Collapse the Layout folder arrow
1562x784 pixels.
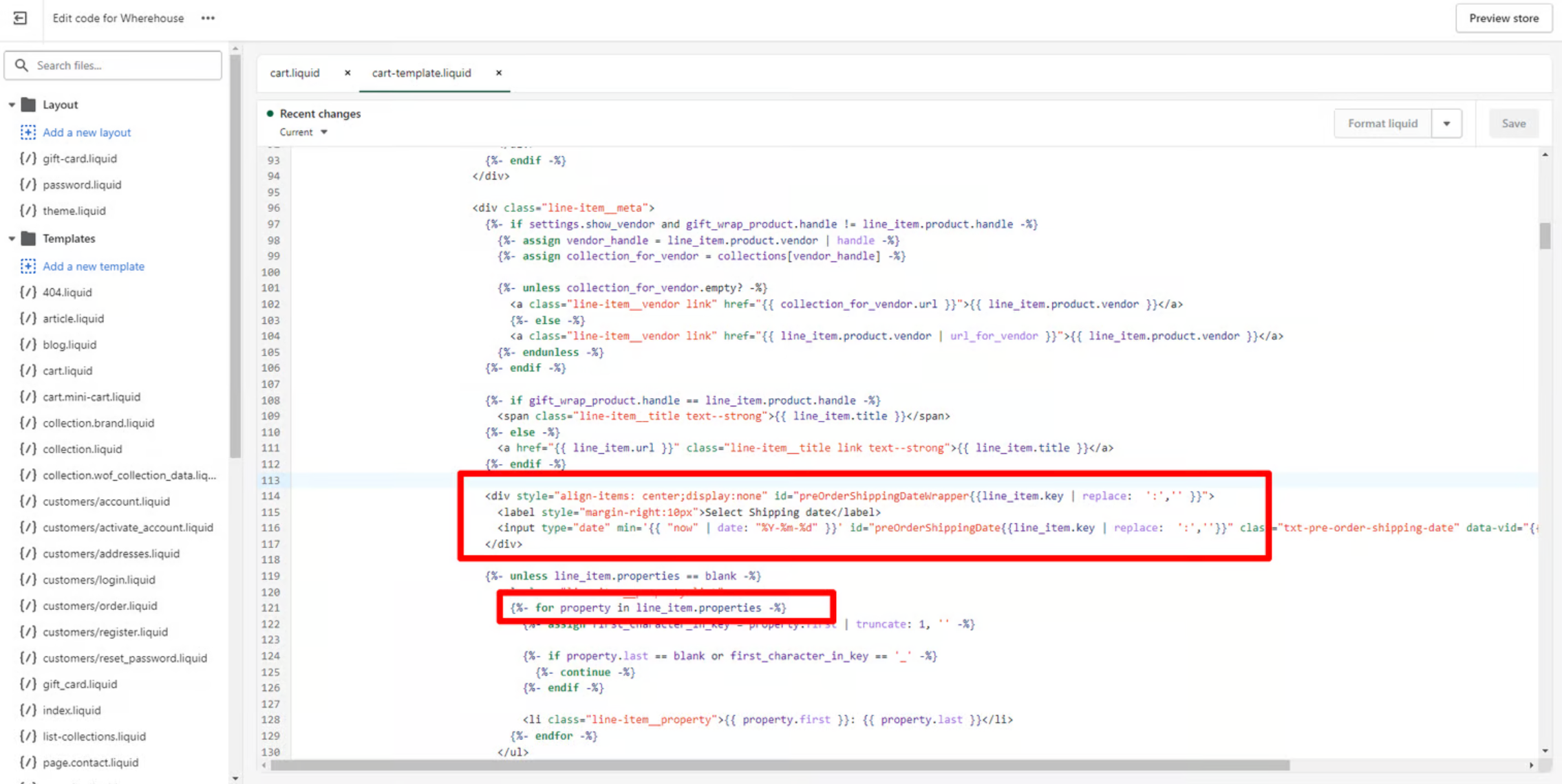[x=12, y=105]
